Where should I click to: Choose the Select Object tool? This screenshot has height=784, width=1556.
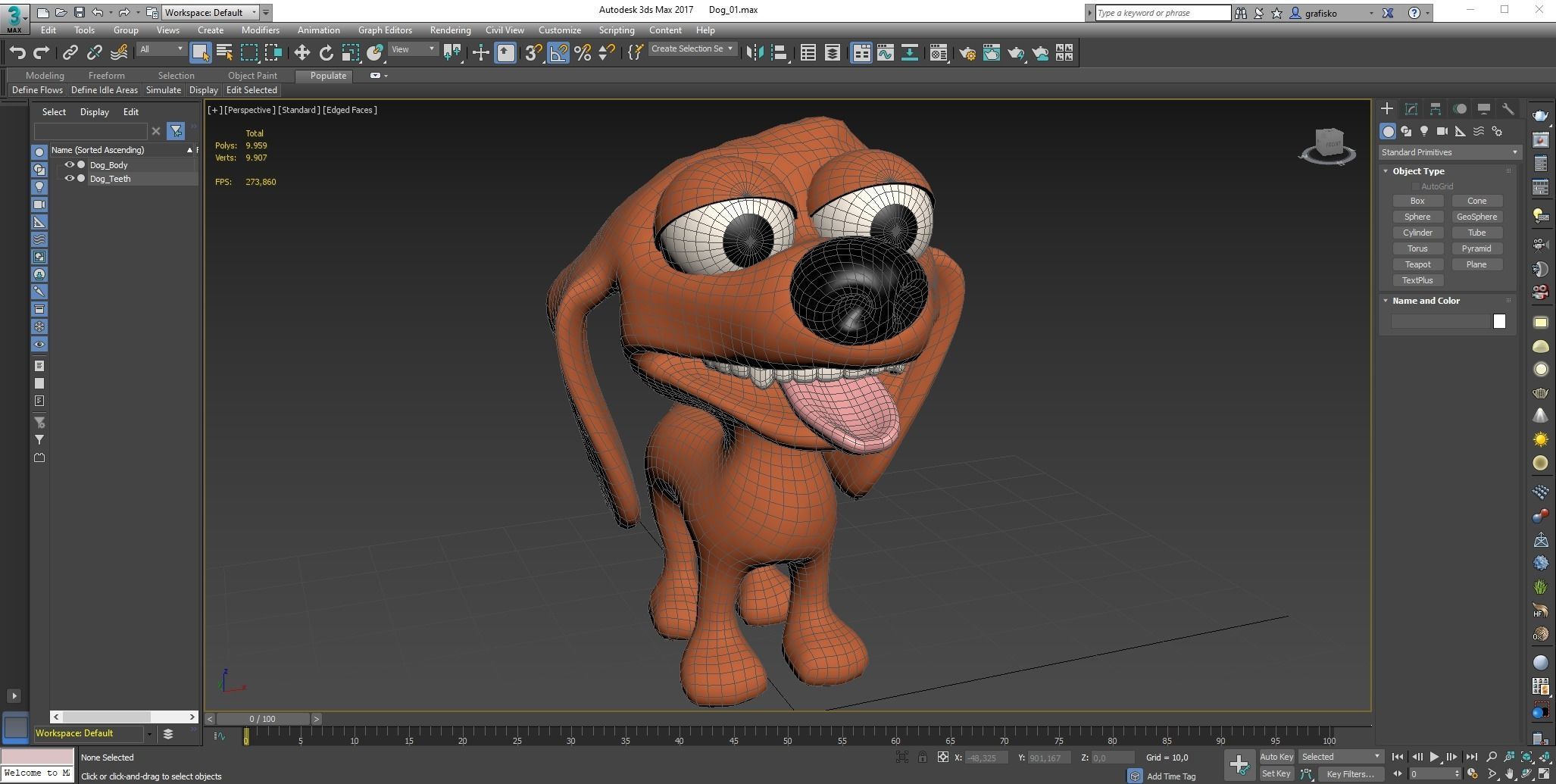point(200,52)
